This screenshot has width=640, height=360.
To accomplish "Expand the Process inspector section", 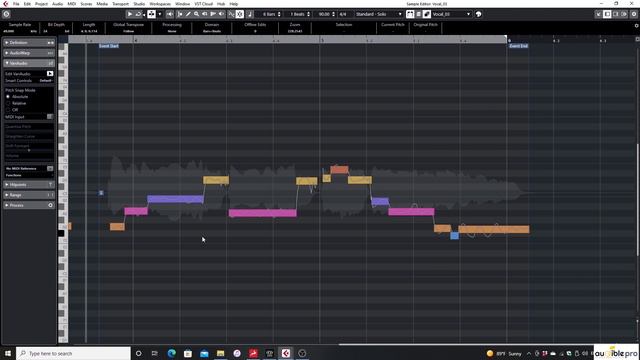I will pos(29,205).
